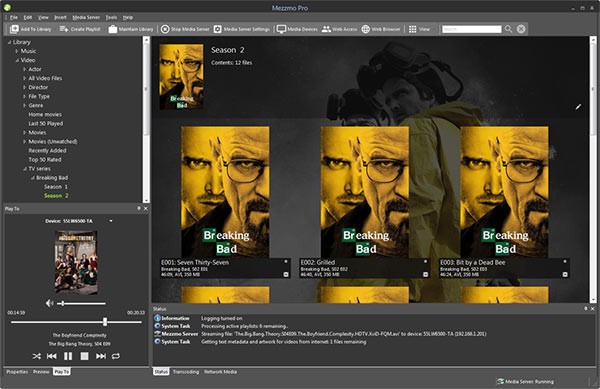Select Season 2 in tree
This screenshot has height=389, width=600.
pos(56,196)
